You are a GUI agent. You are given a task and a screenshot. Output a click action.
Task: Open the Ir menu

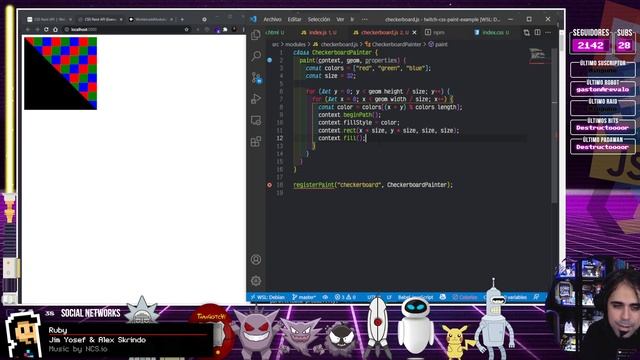(352, 19)
